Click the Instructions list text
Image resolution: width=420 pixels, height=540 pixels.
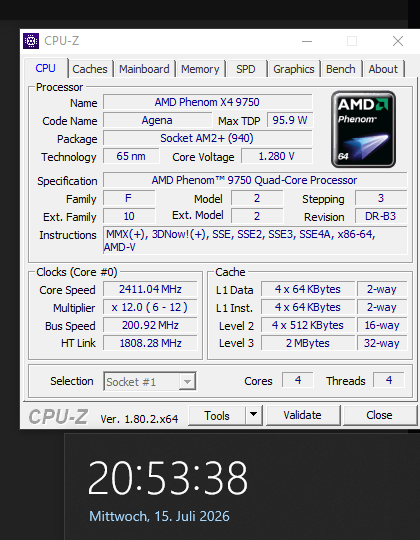pos(255,240)
